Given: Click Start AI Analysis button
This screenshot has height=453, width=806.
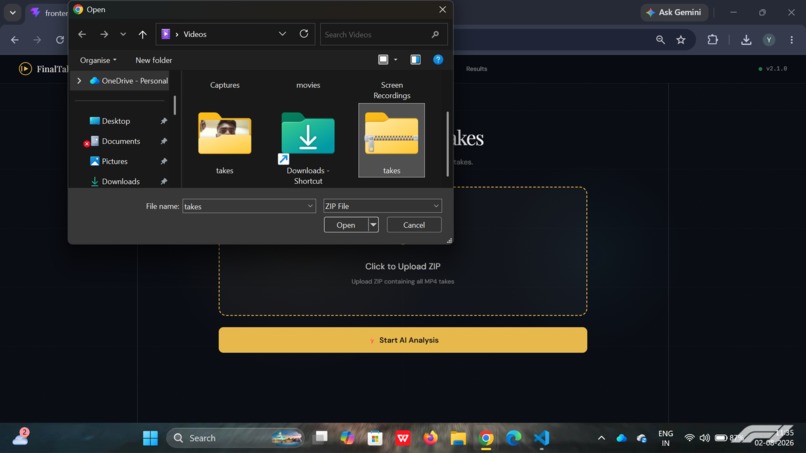Looking at the screenshot, I should click(402, 340).
